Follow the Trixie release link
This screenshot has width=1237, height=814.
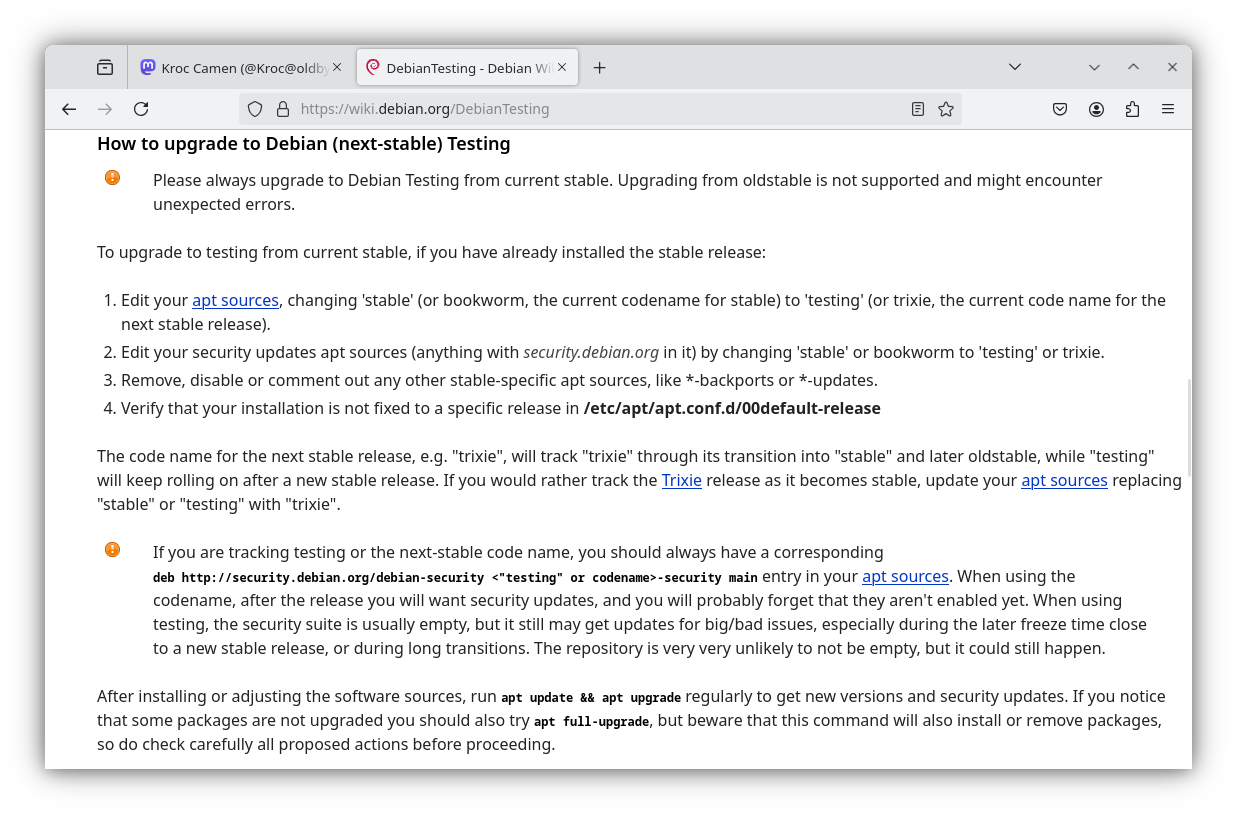[x=682, y=480]
